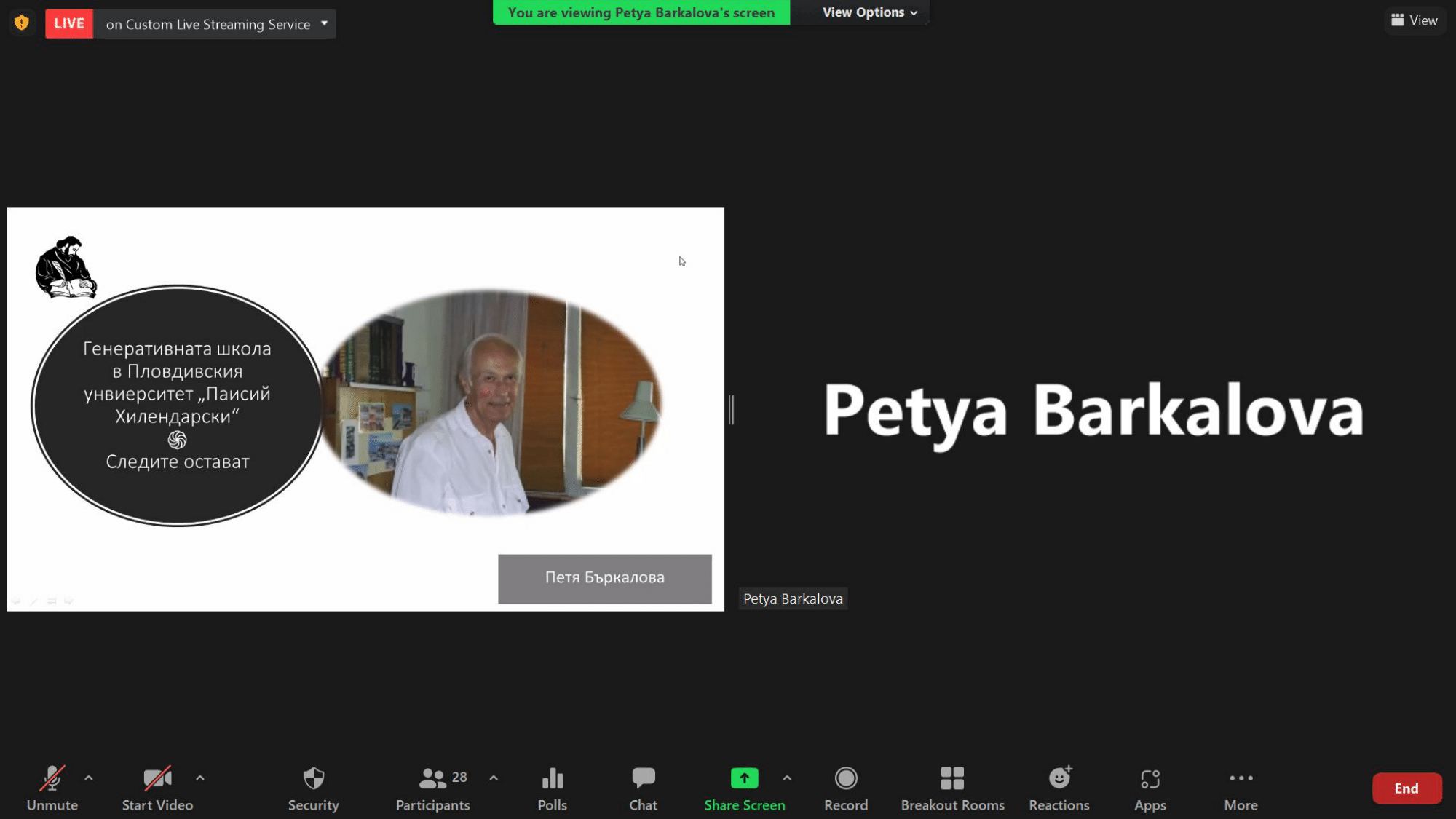Click the encryption shield icon

pyautogui.click(x=22, y=23)
